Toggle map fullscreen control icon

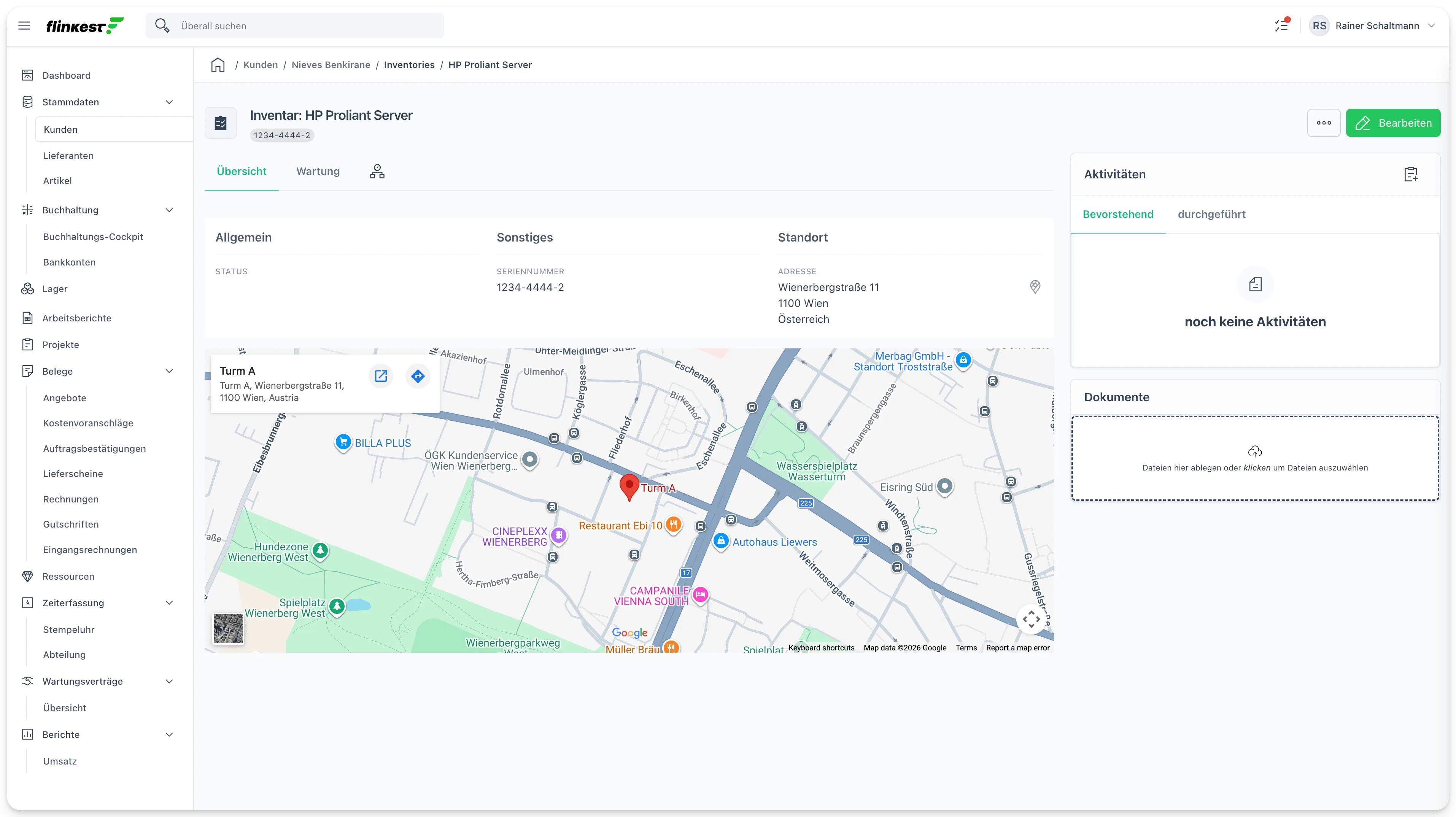point(1032,619)
